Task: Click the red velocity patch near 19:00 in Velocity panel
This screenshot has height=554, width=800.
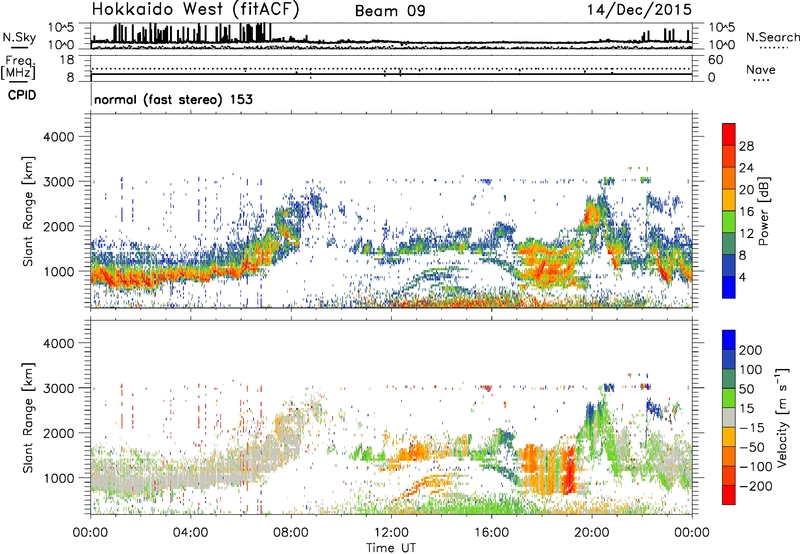Action: click(x=568, y=469)
